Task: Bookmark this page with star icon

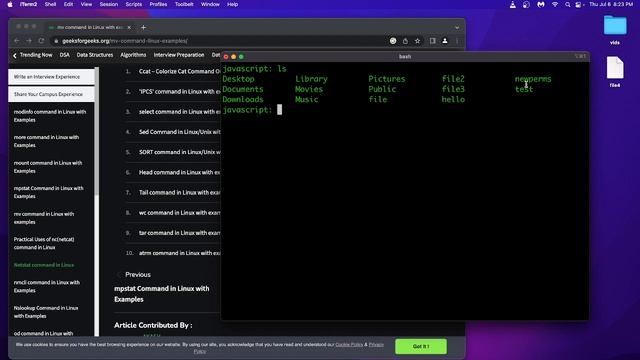Action: (x=418, y=41)
